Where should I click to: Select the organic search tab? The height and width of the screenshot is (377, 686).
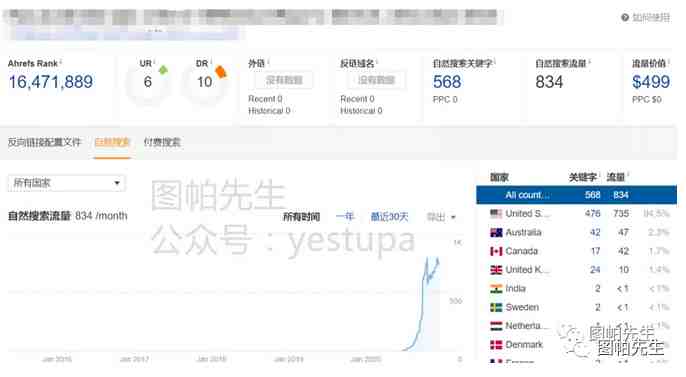point(112,142)
